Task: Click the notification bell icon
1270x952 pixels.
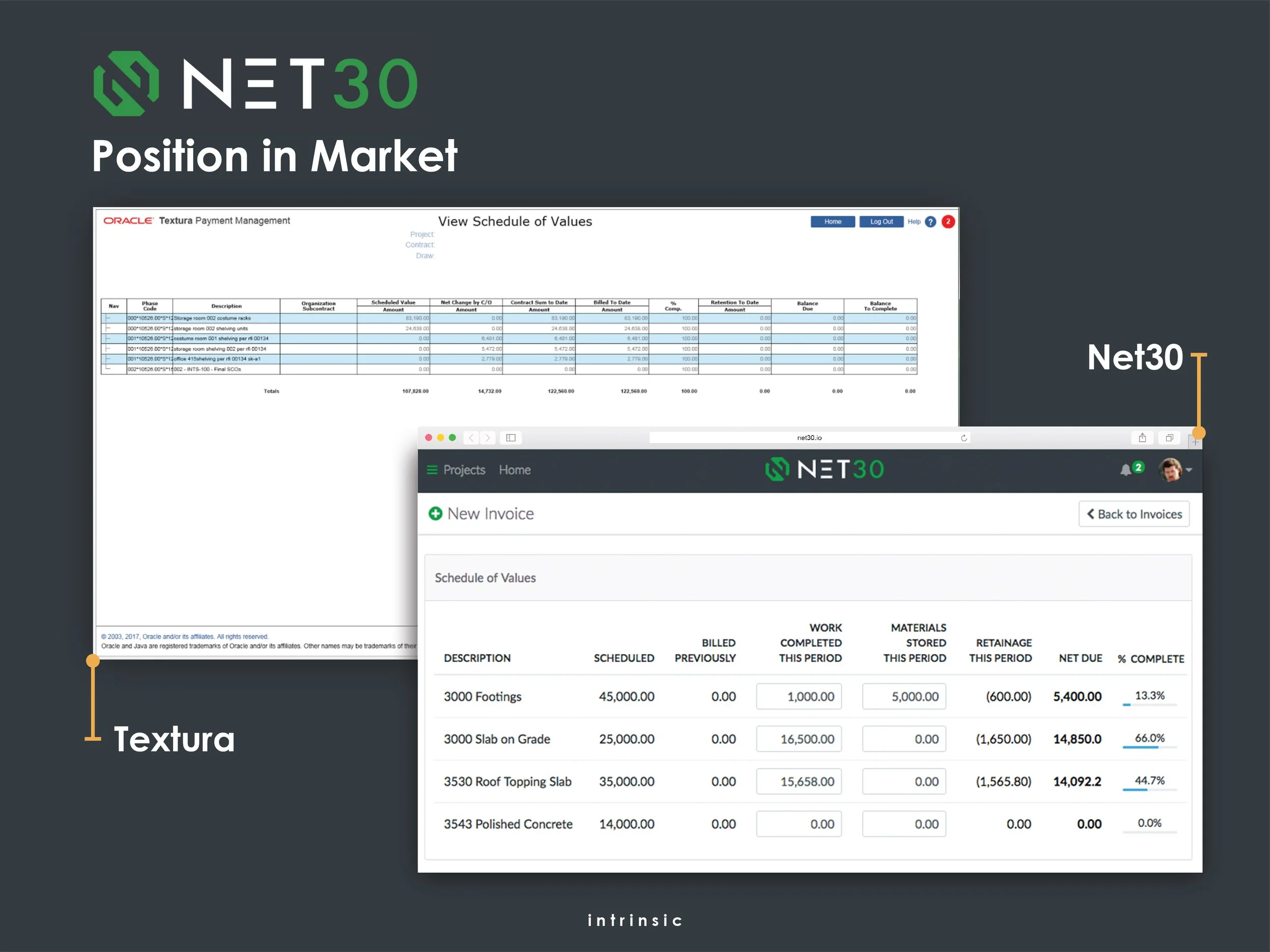Action: coord(1125,471)
